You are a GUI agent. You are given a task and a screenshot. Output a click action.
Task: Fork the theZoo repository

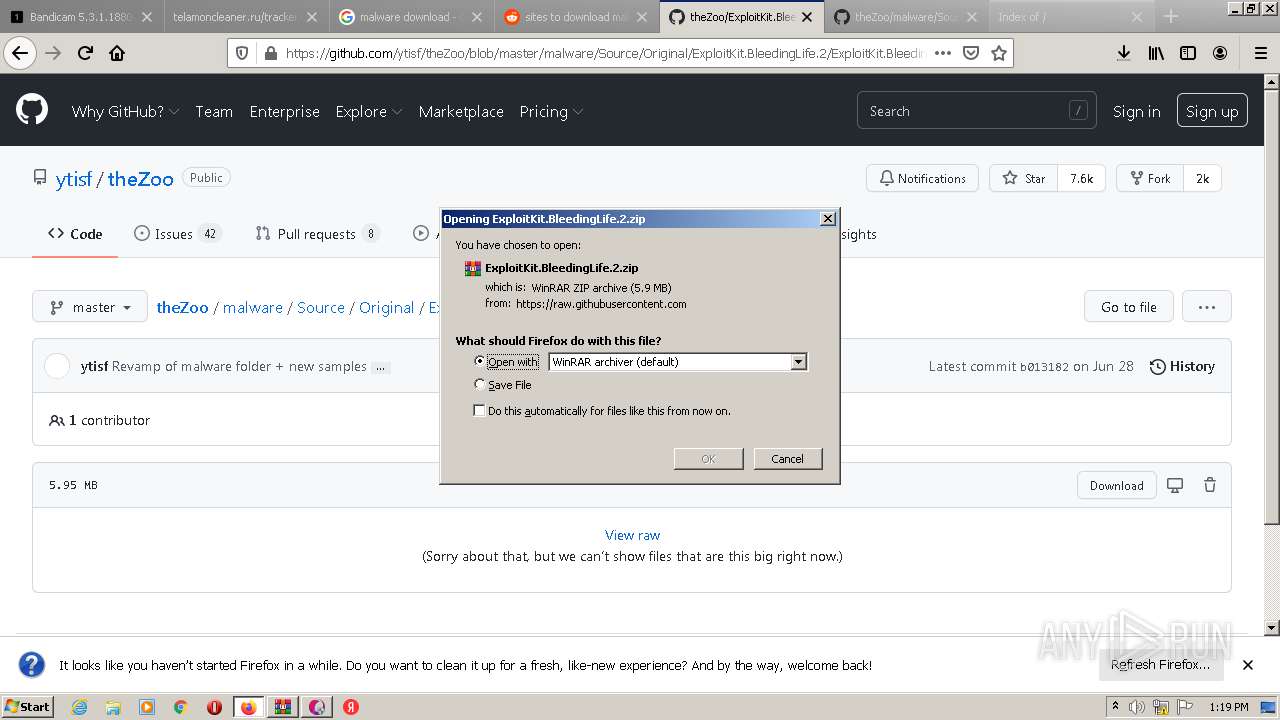(1150, 178)
